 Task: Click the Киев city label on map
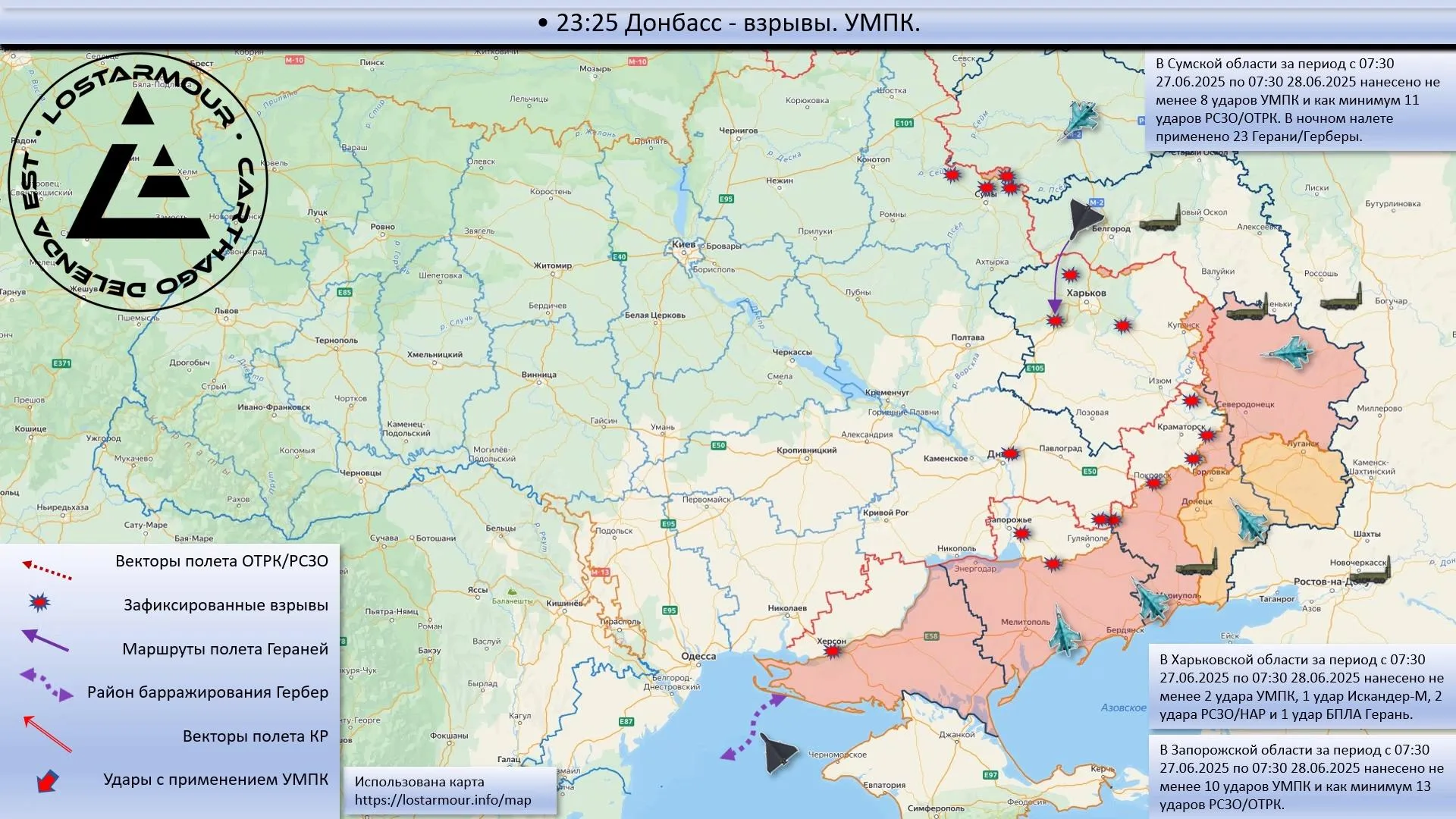(x=683, y=244)
